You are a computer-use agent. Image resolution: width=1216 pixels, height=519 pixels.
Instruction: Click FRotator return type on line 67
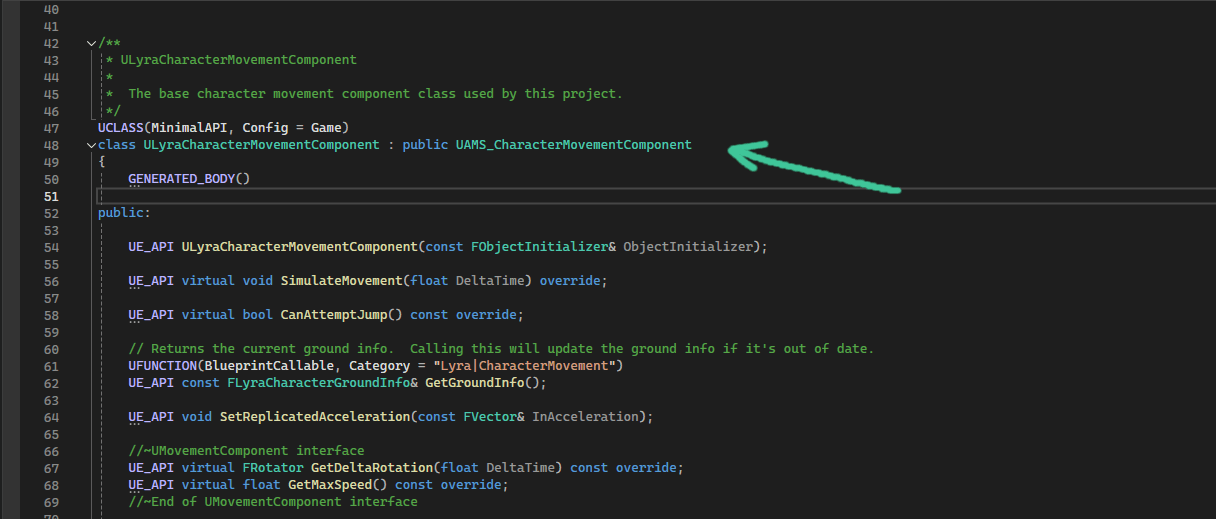(273, 468)
